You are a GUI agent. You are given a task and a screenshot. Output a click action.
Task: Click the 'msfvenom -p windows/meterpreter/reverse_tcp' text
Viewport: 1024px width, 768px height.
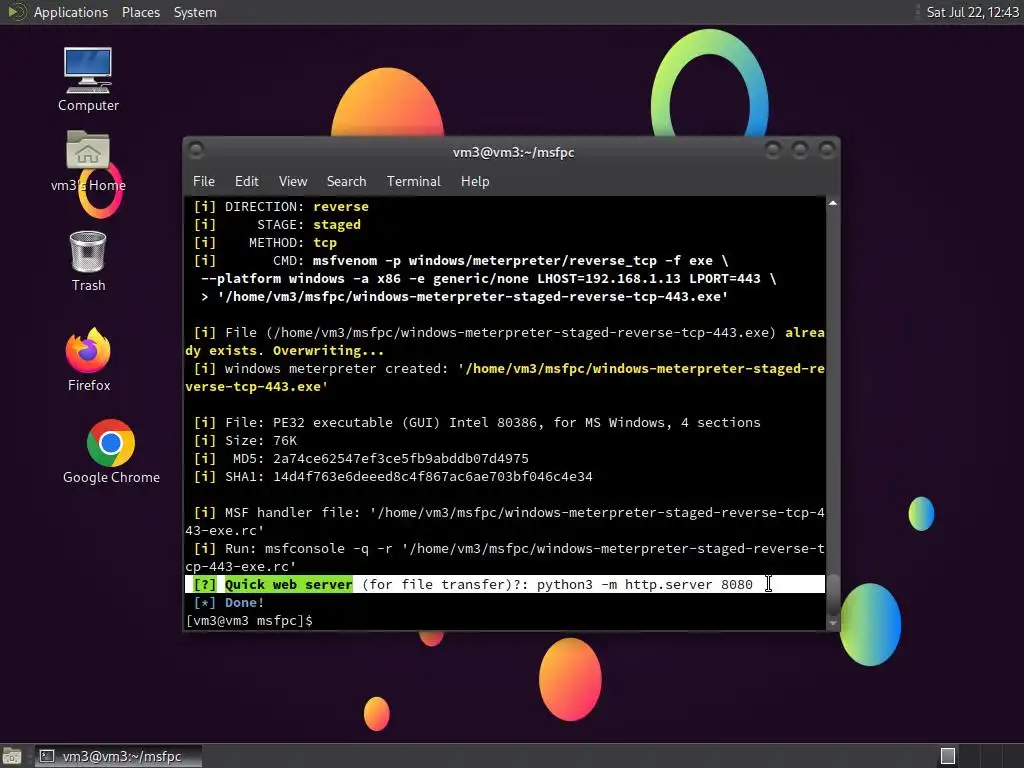[485, 261]
